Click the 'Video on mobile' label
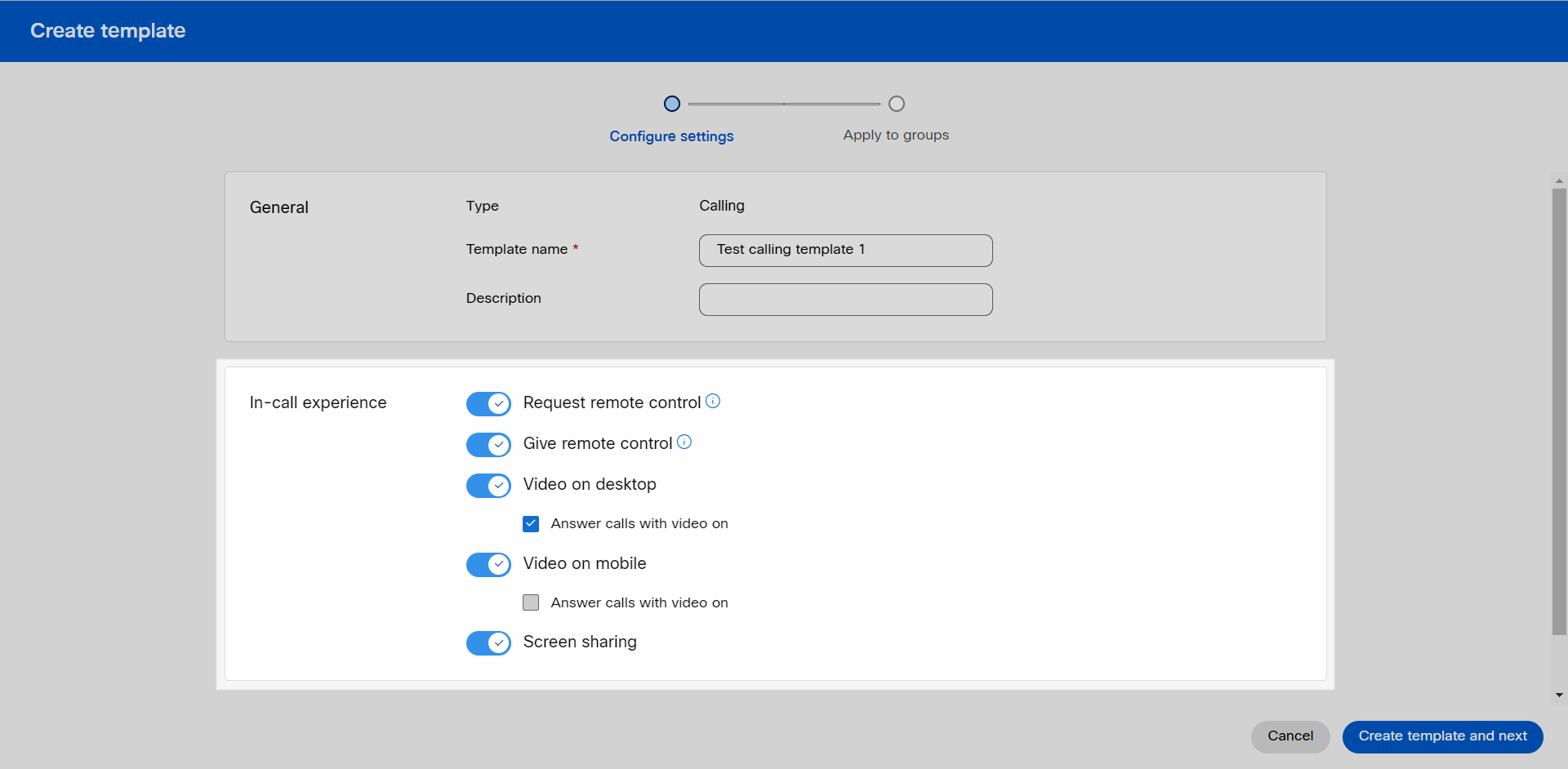Screen dimensions: 1568x769 click(585, 563)
